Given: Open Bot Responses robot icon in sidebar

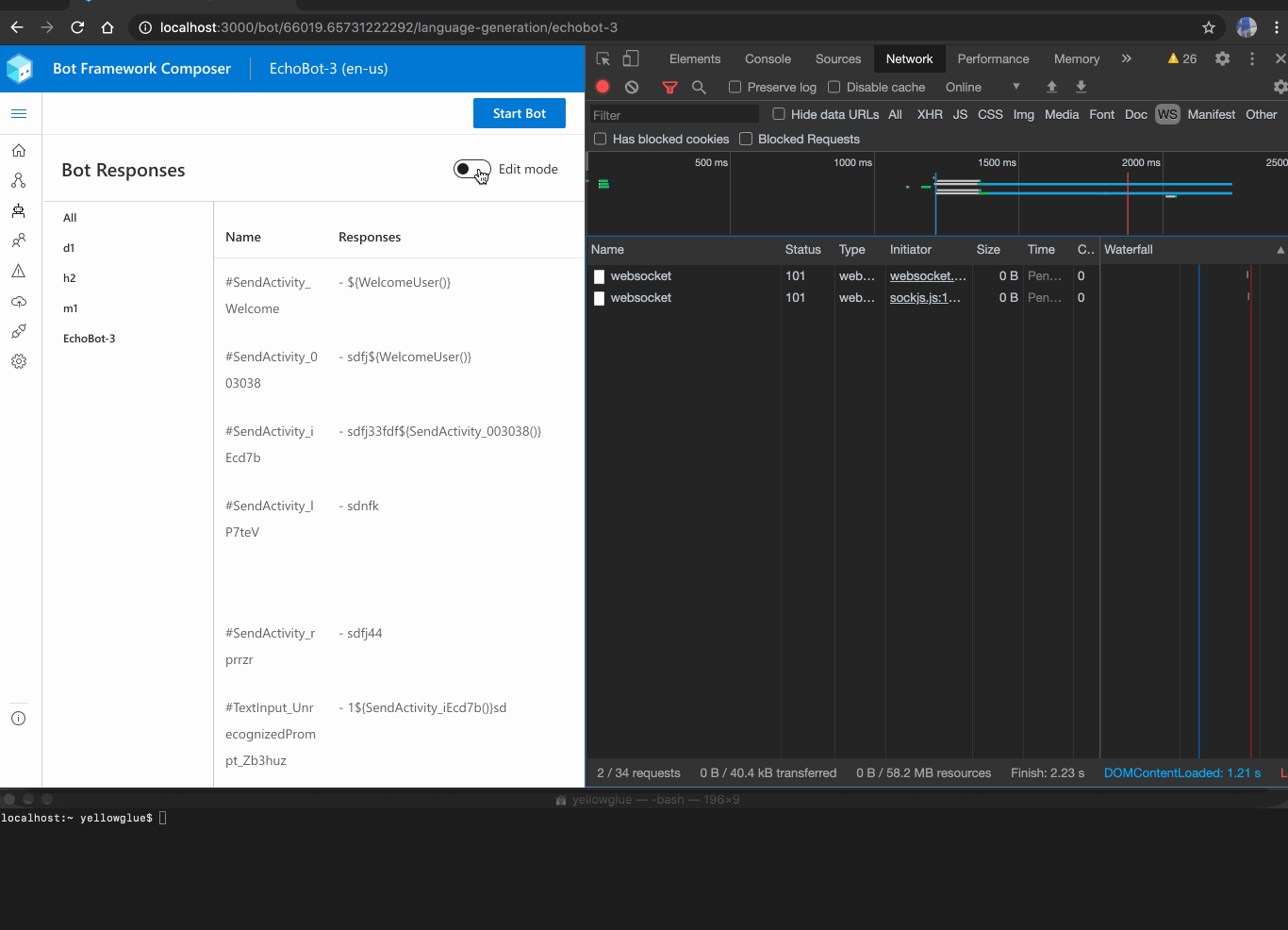Looking at the screenshot, I should pos(19,210).
